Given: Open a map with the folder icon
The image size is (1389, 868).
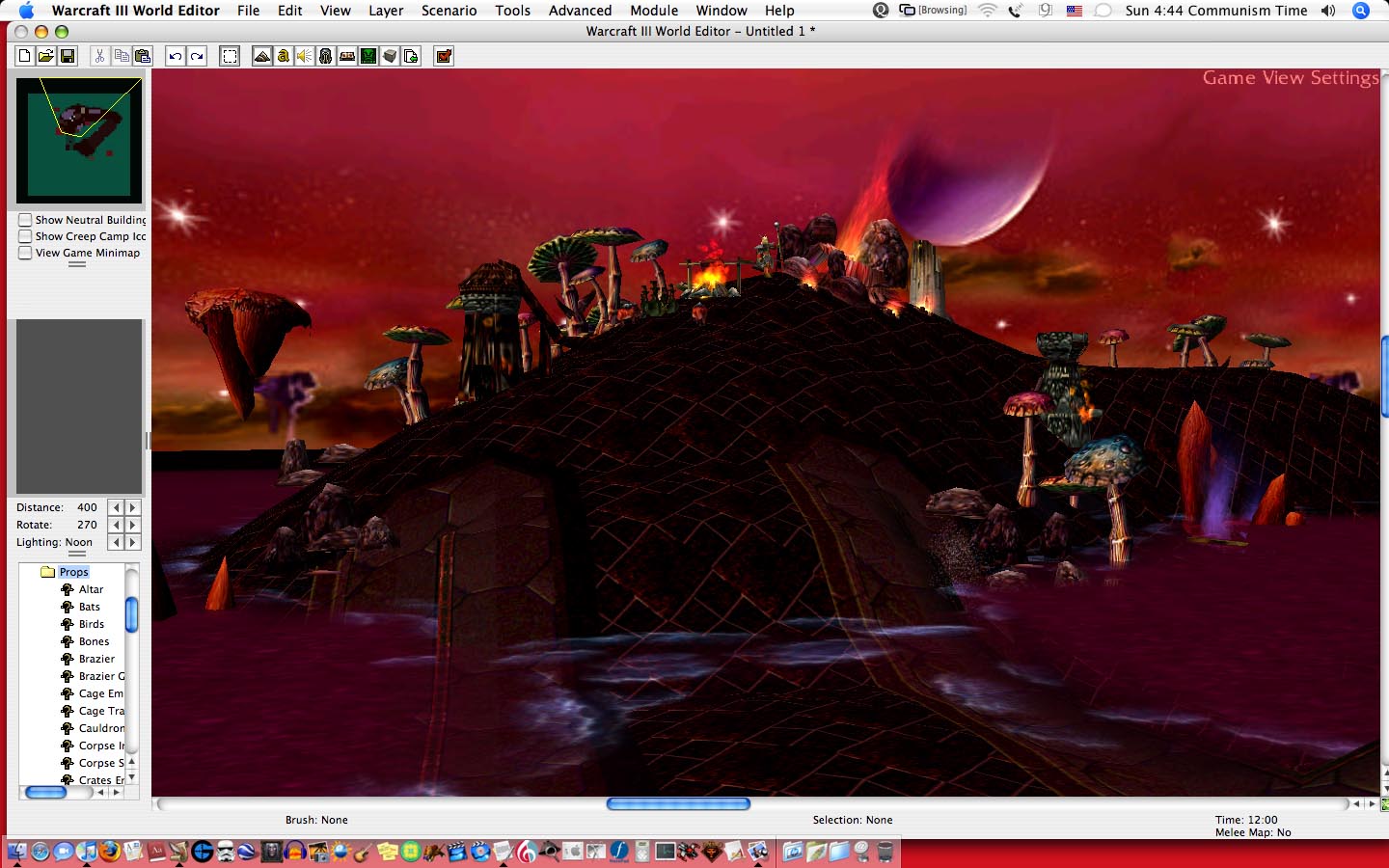Looking at the screenshot, I should point(45,56).
